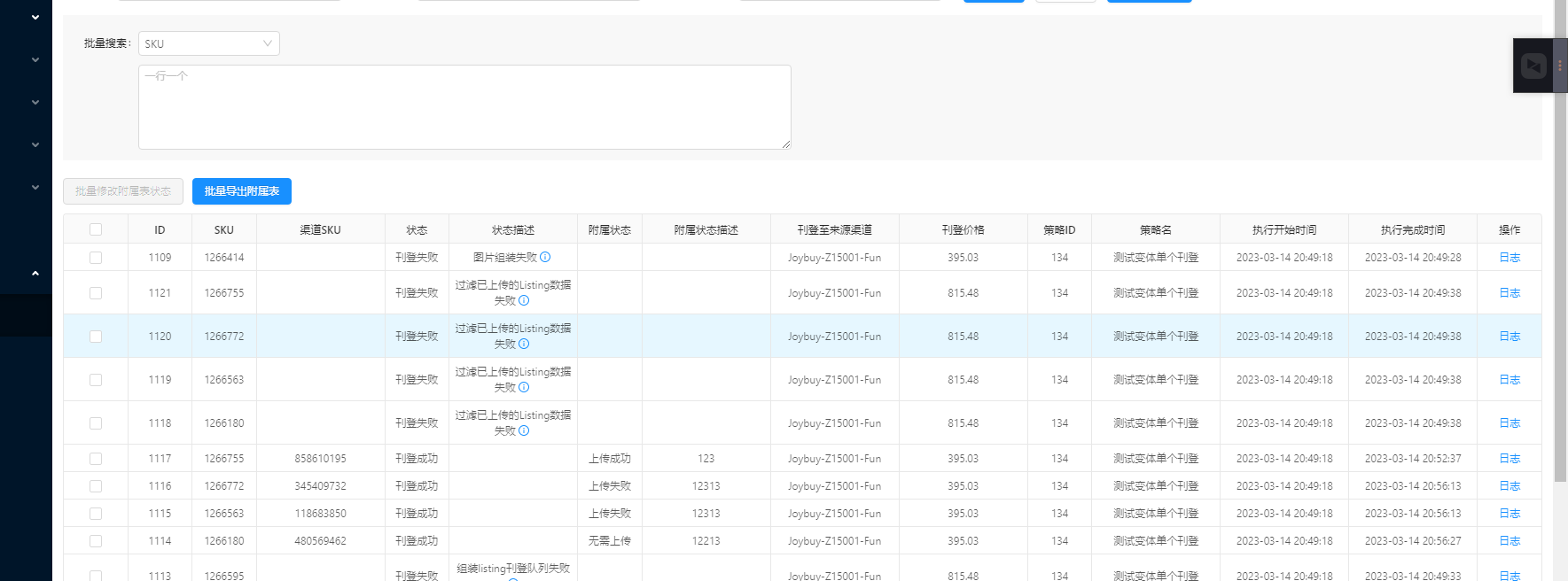1568x581 pixels.
Task: Click info icon in row ID 1119 status description
Action: (524, 387)
